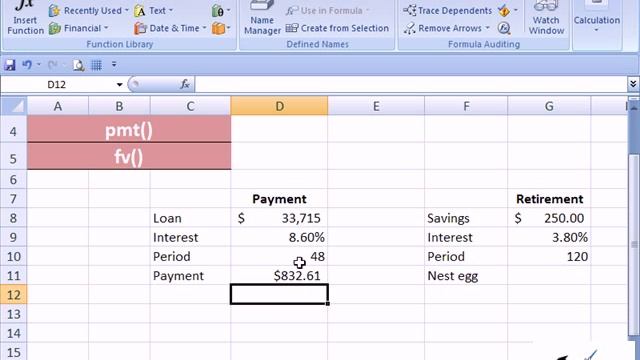Screen dimensions: 640x360
Task: Click the Loan label cell
Action: coord(190,218)
